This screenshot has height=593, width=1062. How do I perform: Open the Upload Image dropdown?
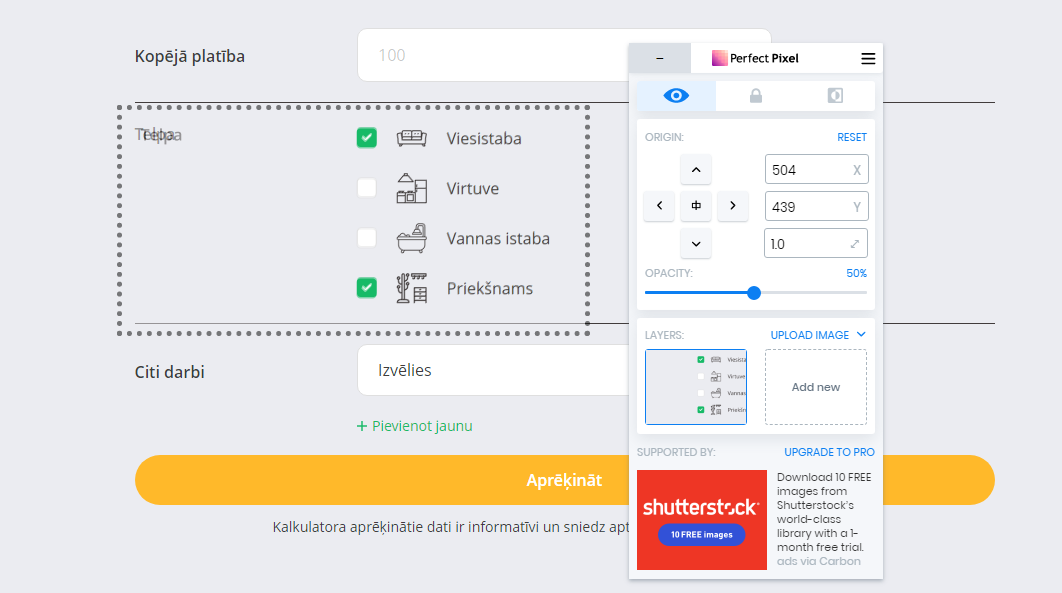pyautogui.click(x=817, y=335)
